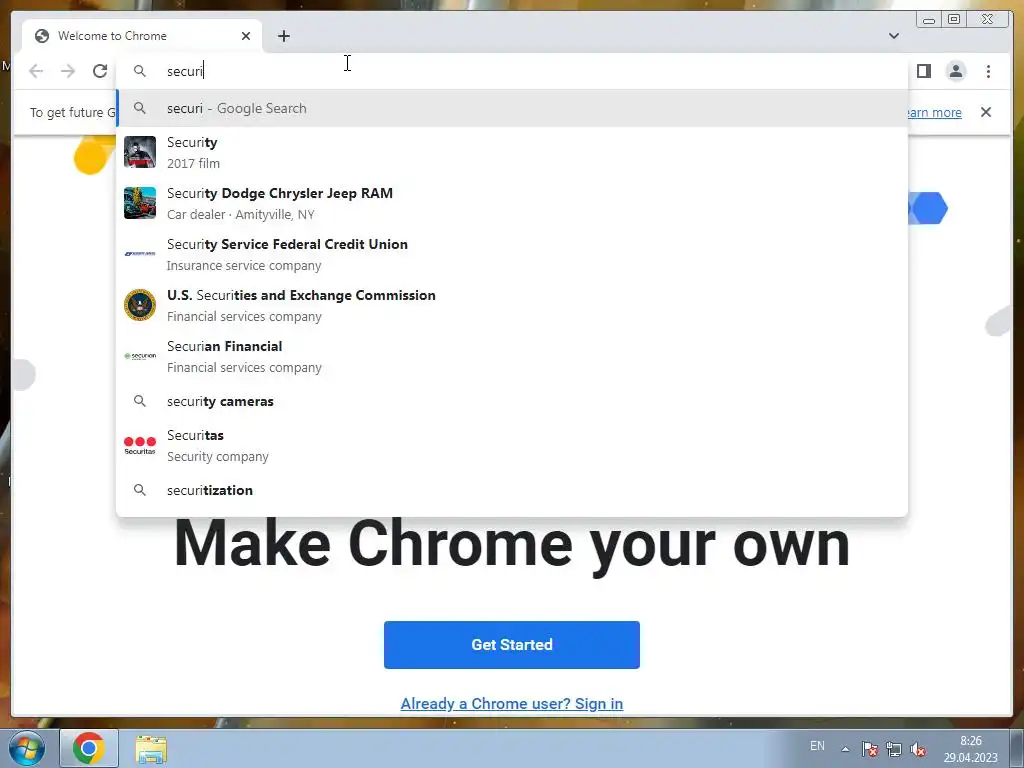
Task: Open 'Already a Chrome user? Sign in'
Action: tap(511, 703)
